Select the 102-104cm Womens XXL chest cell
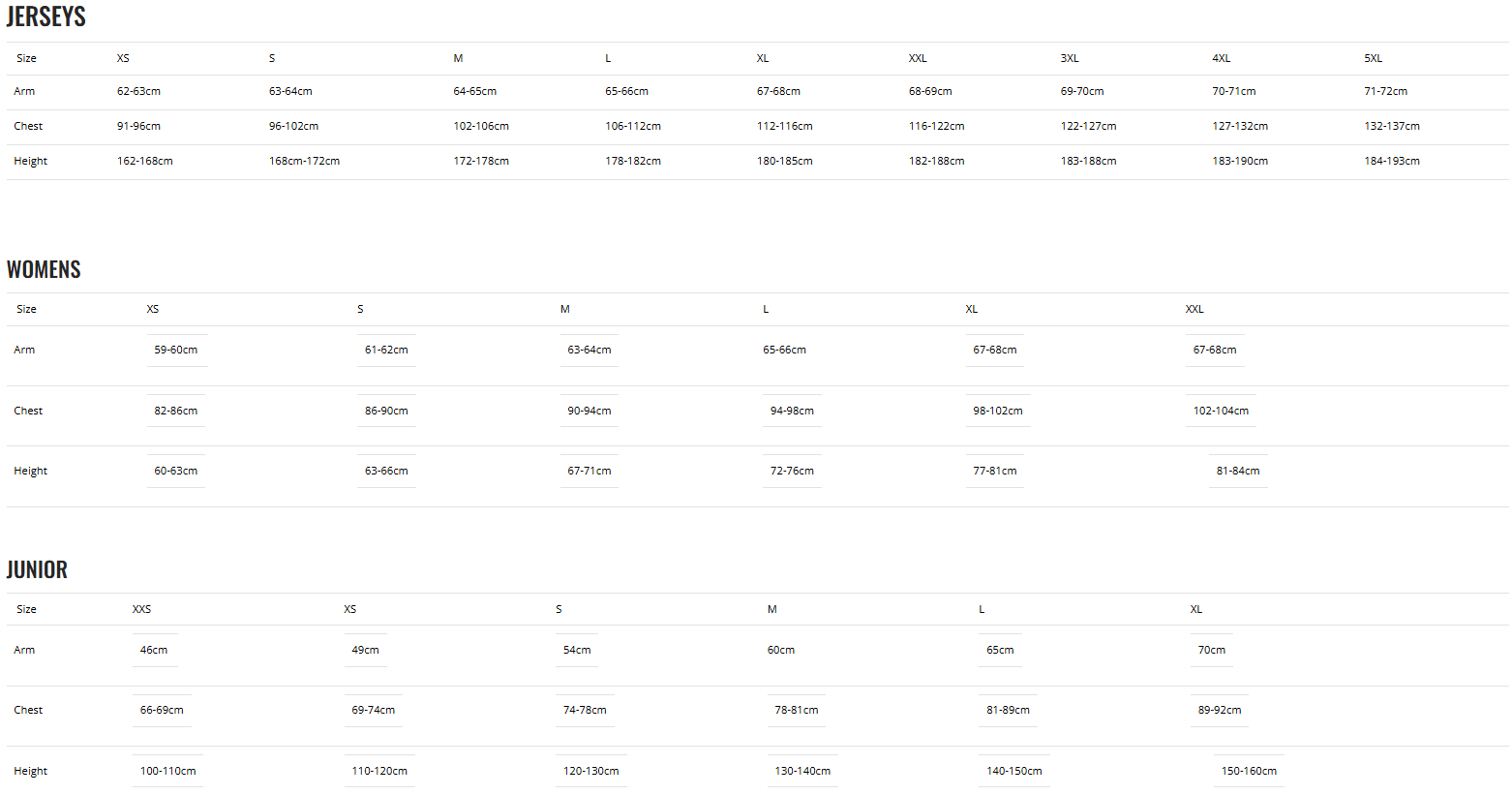The height and width of the screenshot is (795, 1512). coord(1220,411)
